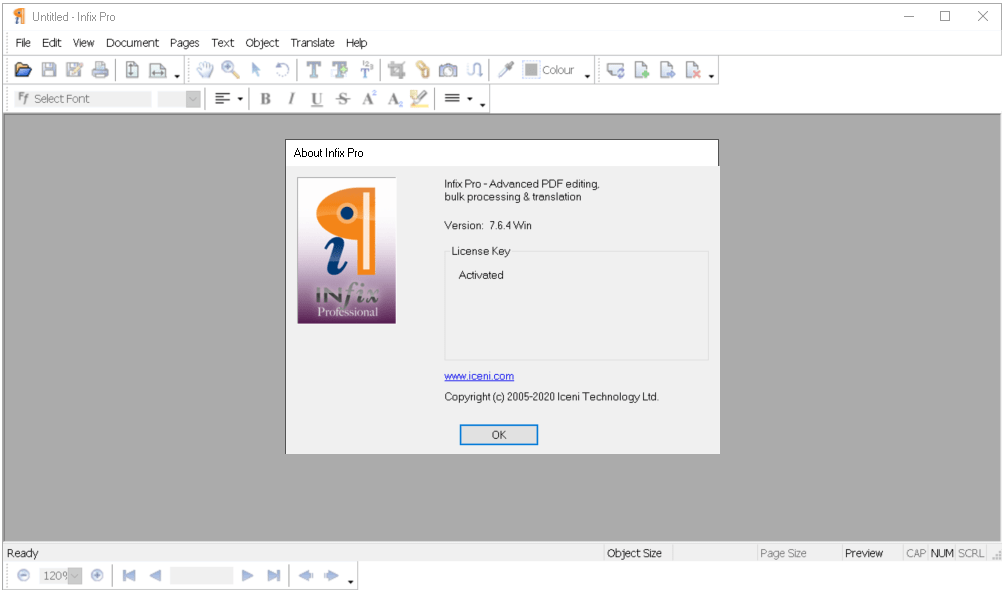Image resolution: width=1004 pixels, height=591 pixels.
Task: Expand the formatting toolbar overflow arrow
Action: tap(483, 105)
